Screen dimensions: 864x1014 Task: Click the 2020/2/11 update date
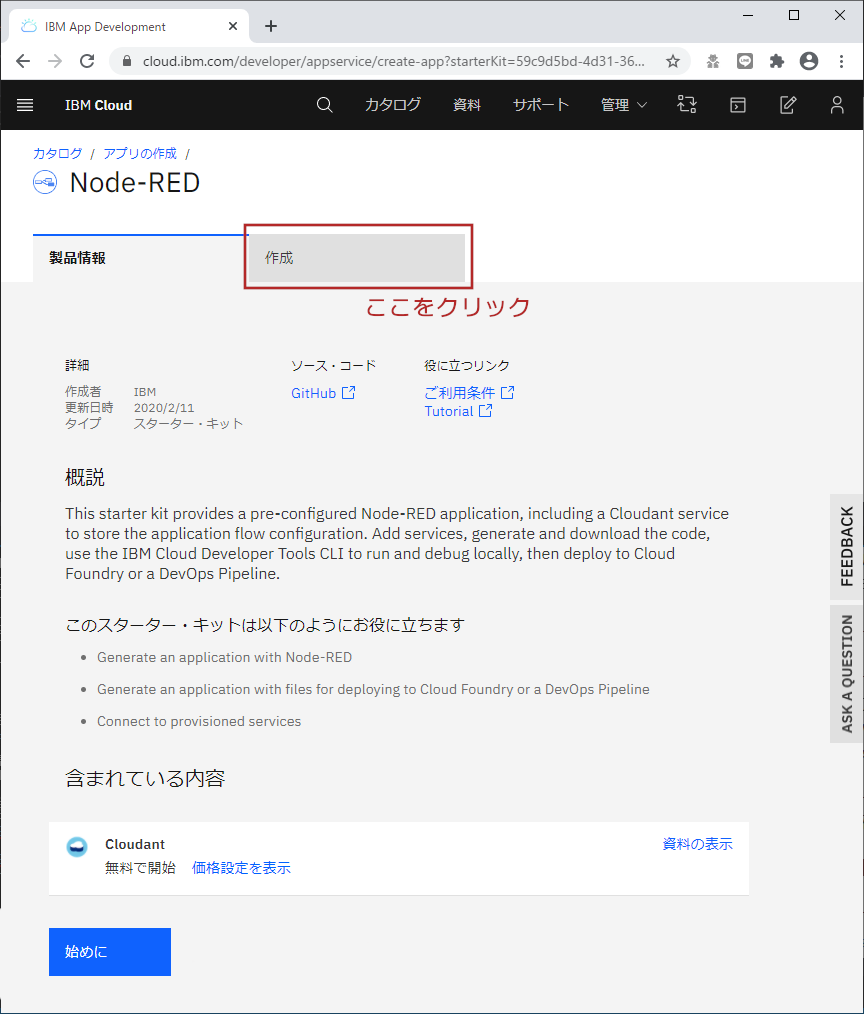pos(164,407)
